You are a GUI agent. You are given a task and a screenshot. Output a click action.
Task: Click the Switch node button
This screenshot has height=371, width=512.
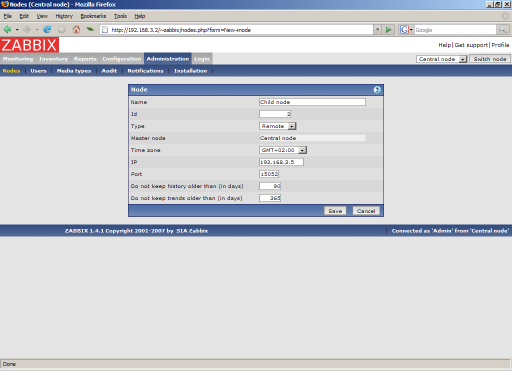coord(490,59)
